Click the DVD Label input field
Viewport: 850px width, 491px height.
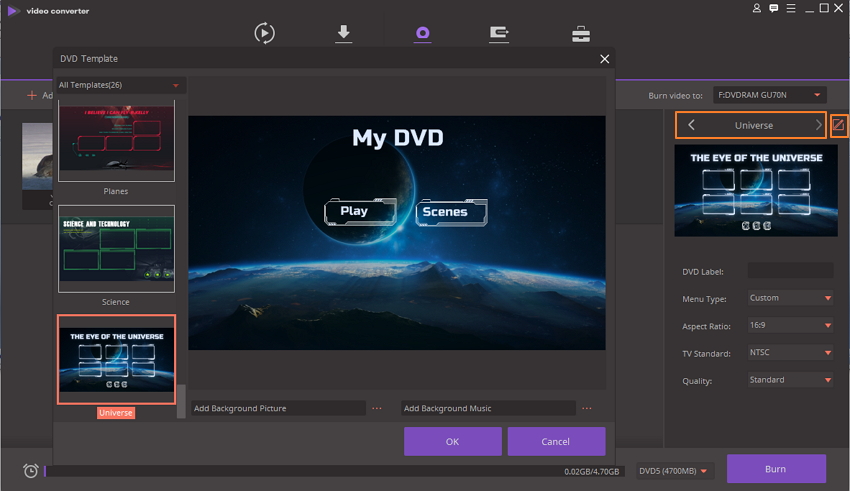pos(790,271)
